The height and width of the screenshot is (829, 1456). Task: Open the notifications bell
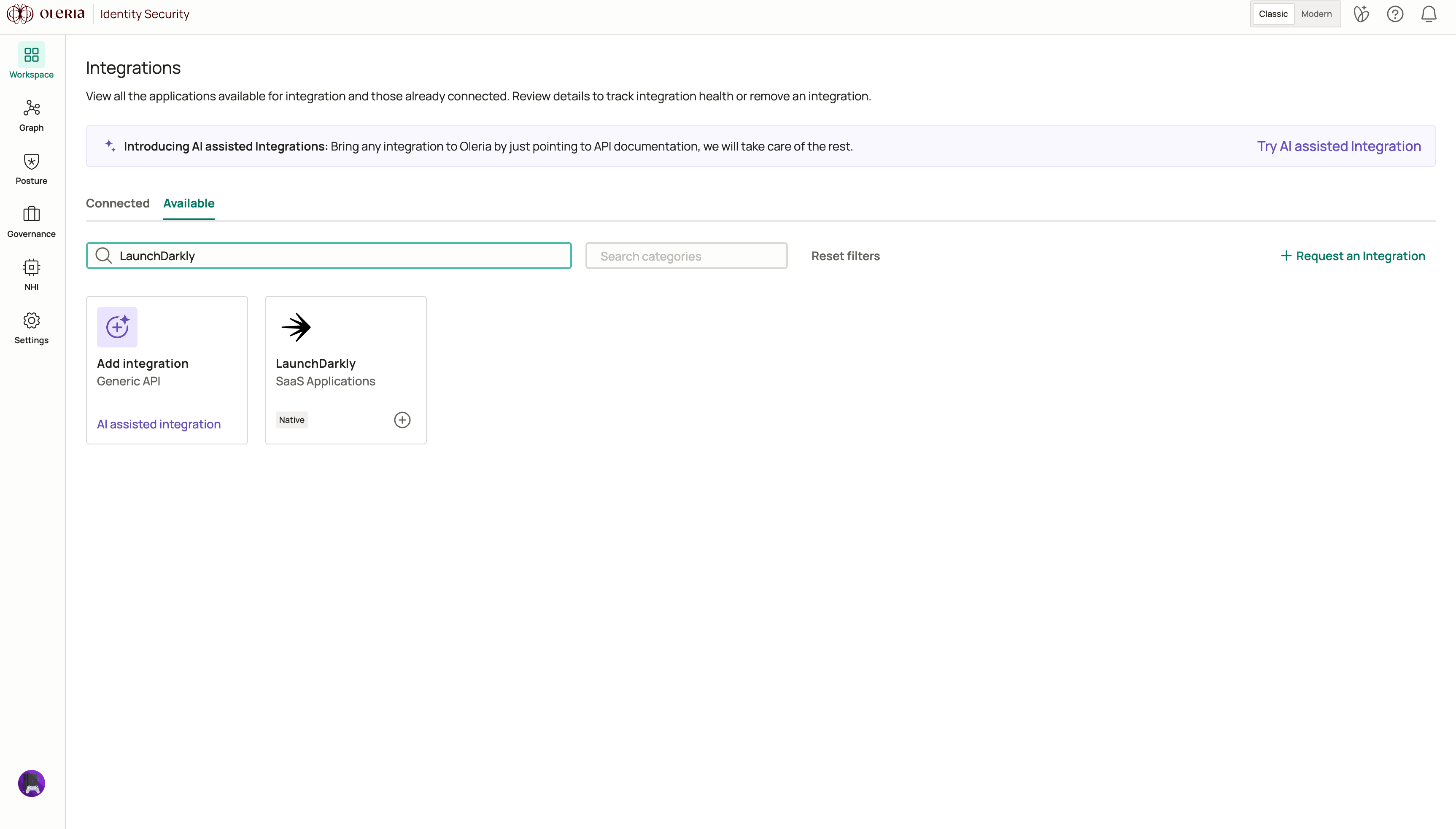(1429, 14)
